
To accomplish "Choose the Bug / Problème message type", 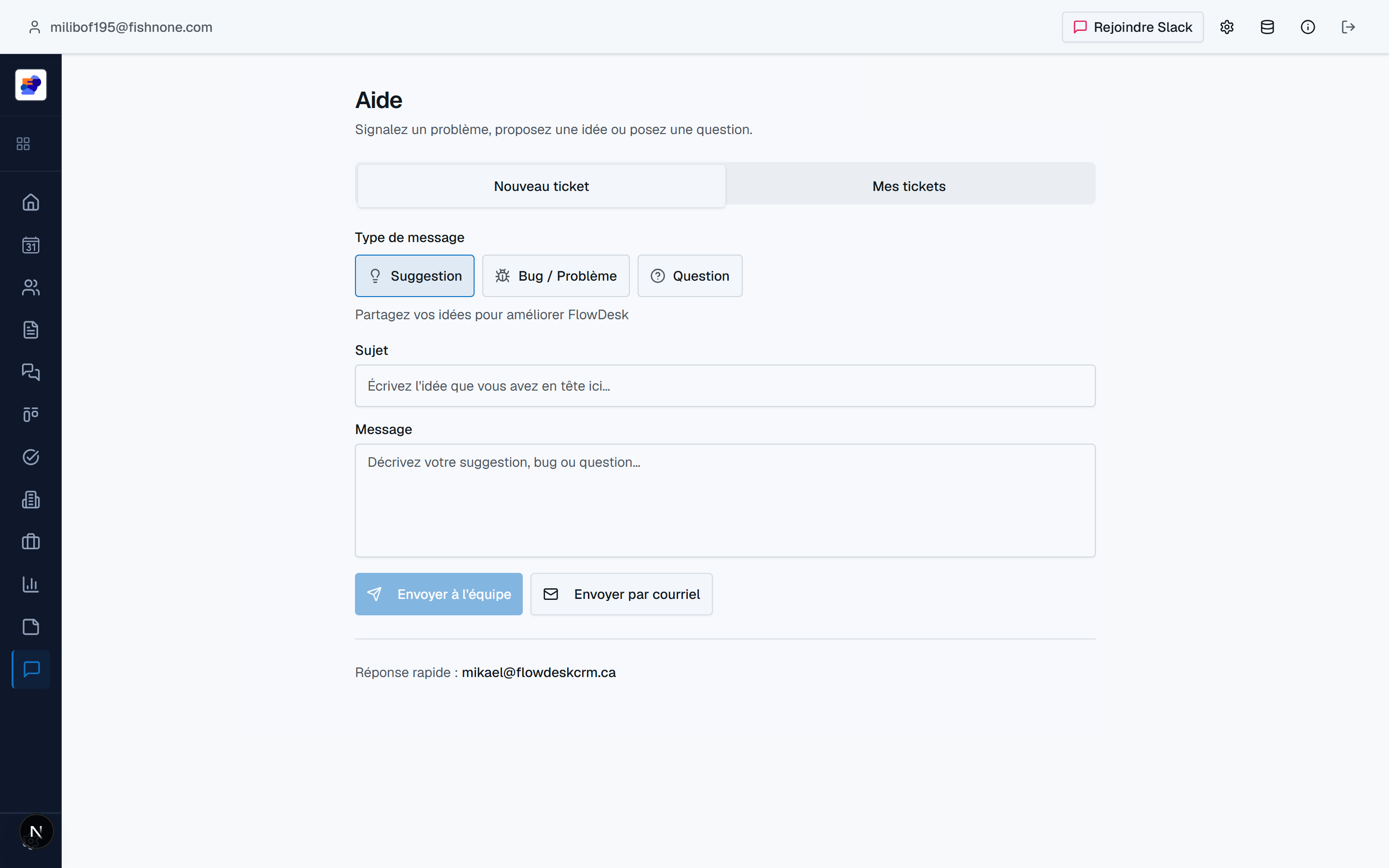I will 556,275.
